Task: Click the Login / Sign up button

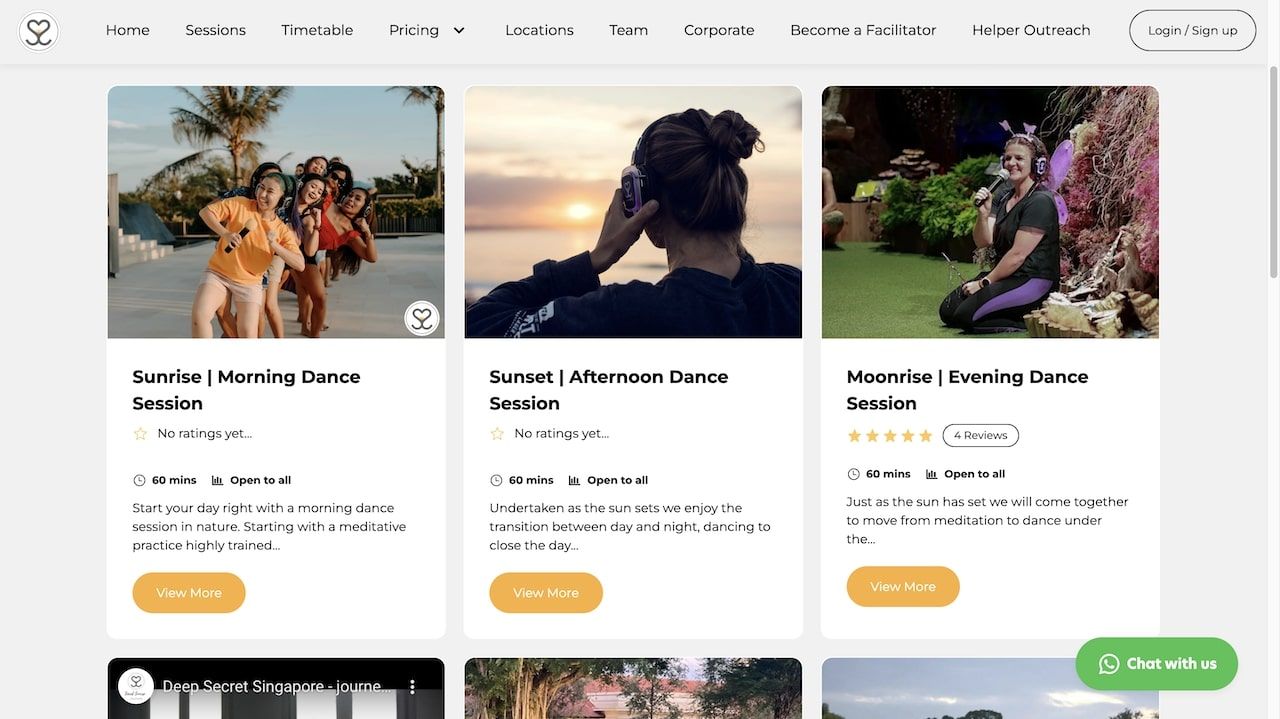Action: tap(1193, 30)
